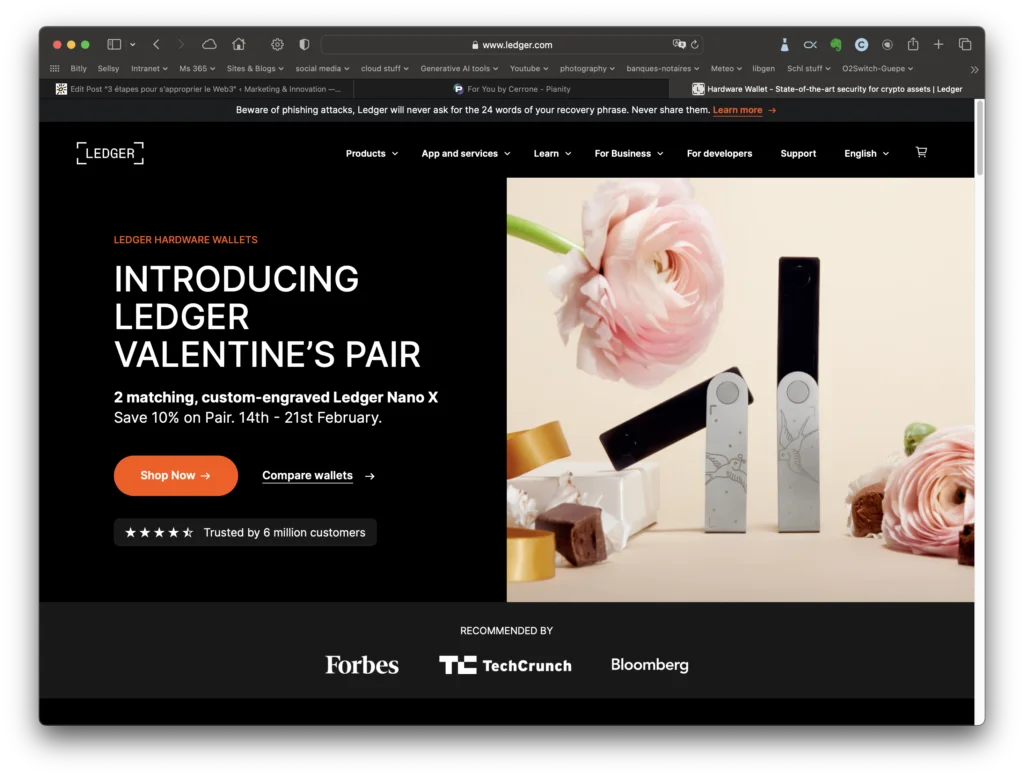This screenshot has height=777, width=1024.
Task: Open the sidebar options chevron
Action: (133, 44)
